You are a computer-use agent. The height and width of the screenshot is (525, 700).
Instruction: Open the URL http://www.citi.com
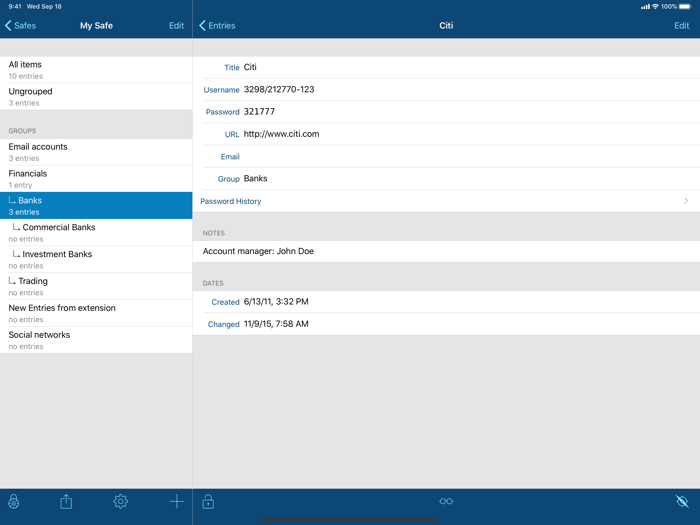(281, 134)
